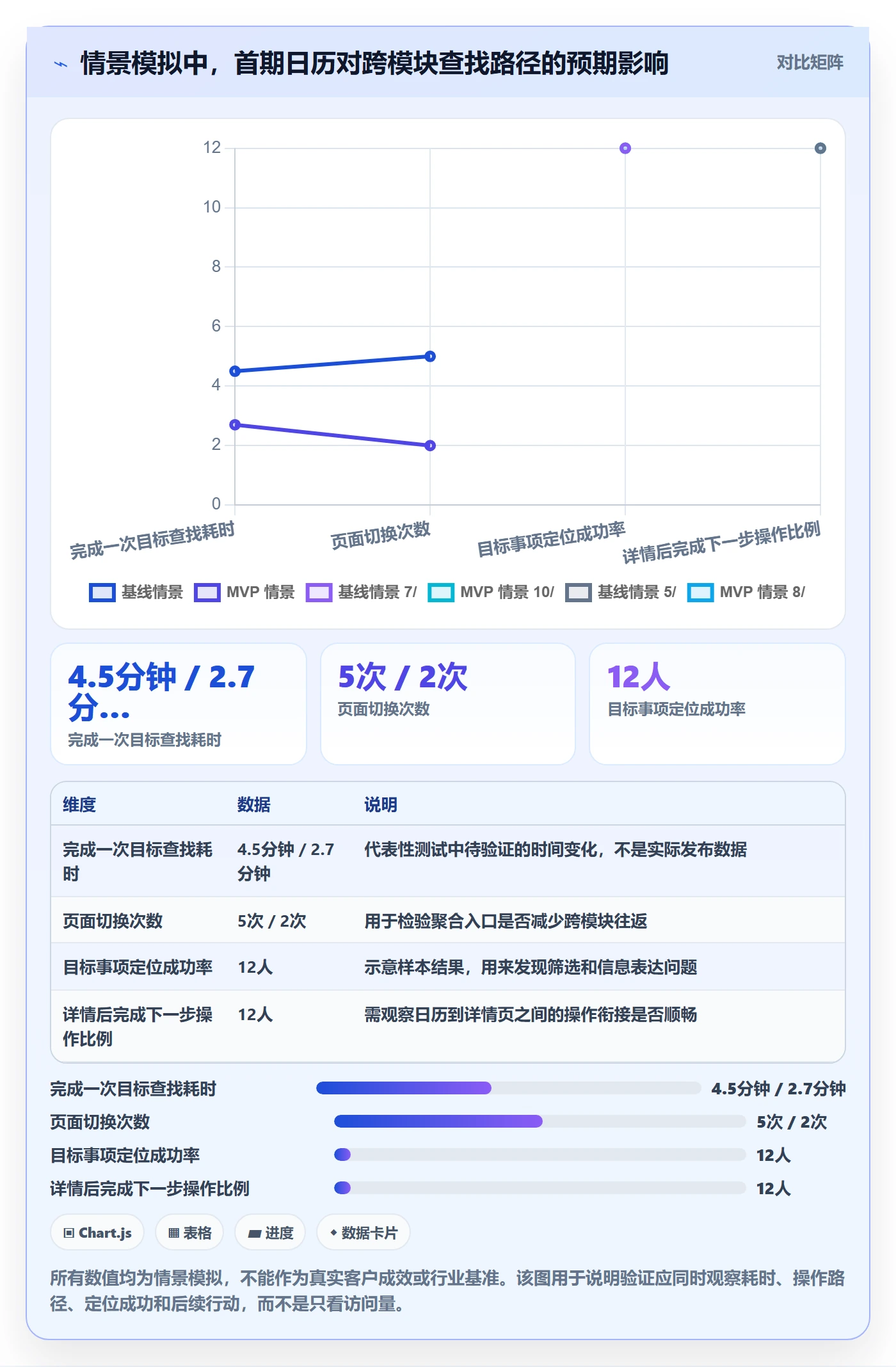Select the 4.5分钟 / 2.7分… stat card
The width and height of the screenshot is (896, 1367).
[x=179, y=704]
